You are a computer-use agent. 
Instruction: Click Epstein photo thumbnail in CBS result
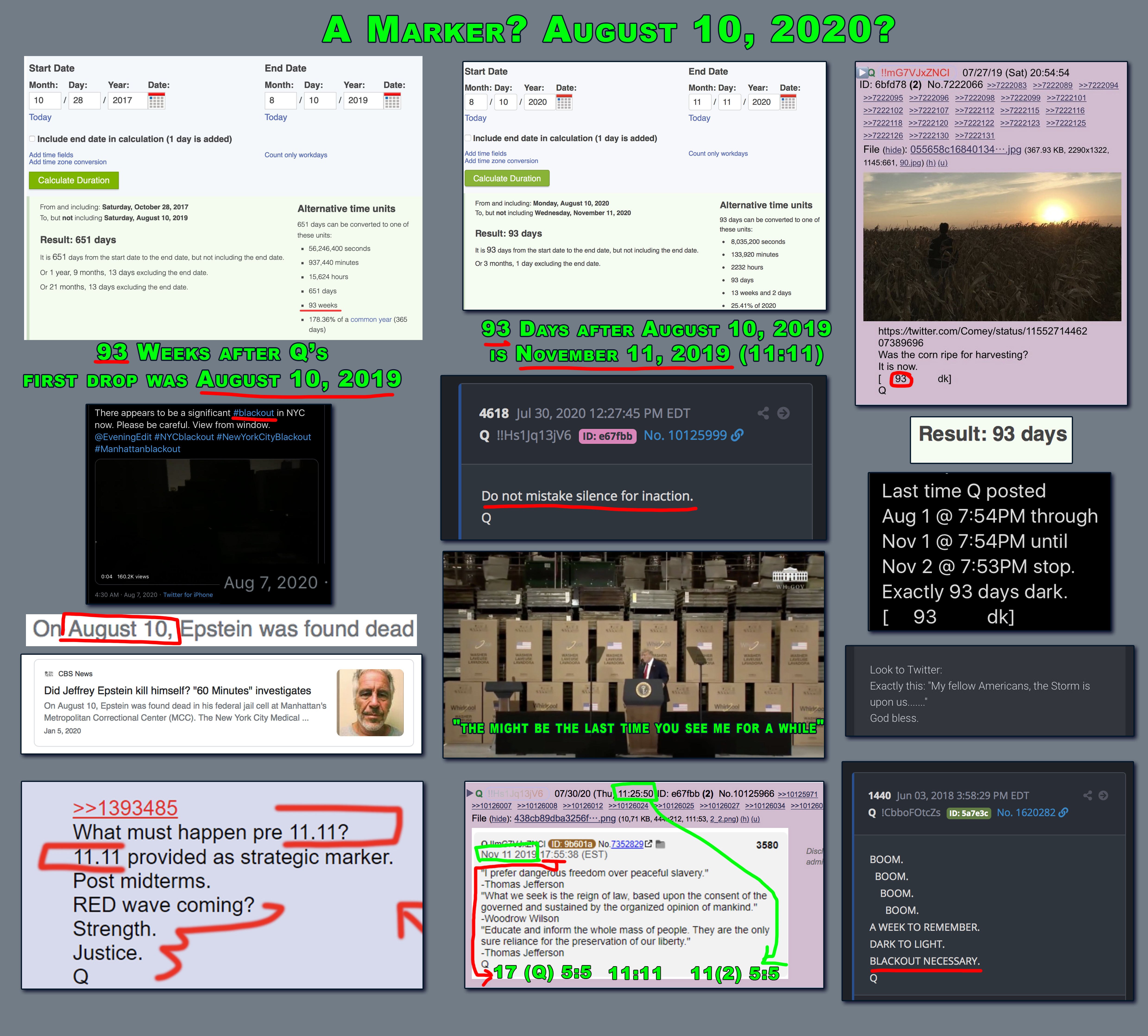370,702
